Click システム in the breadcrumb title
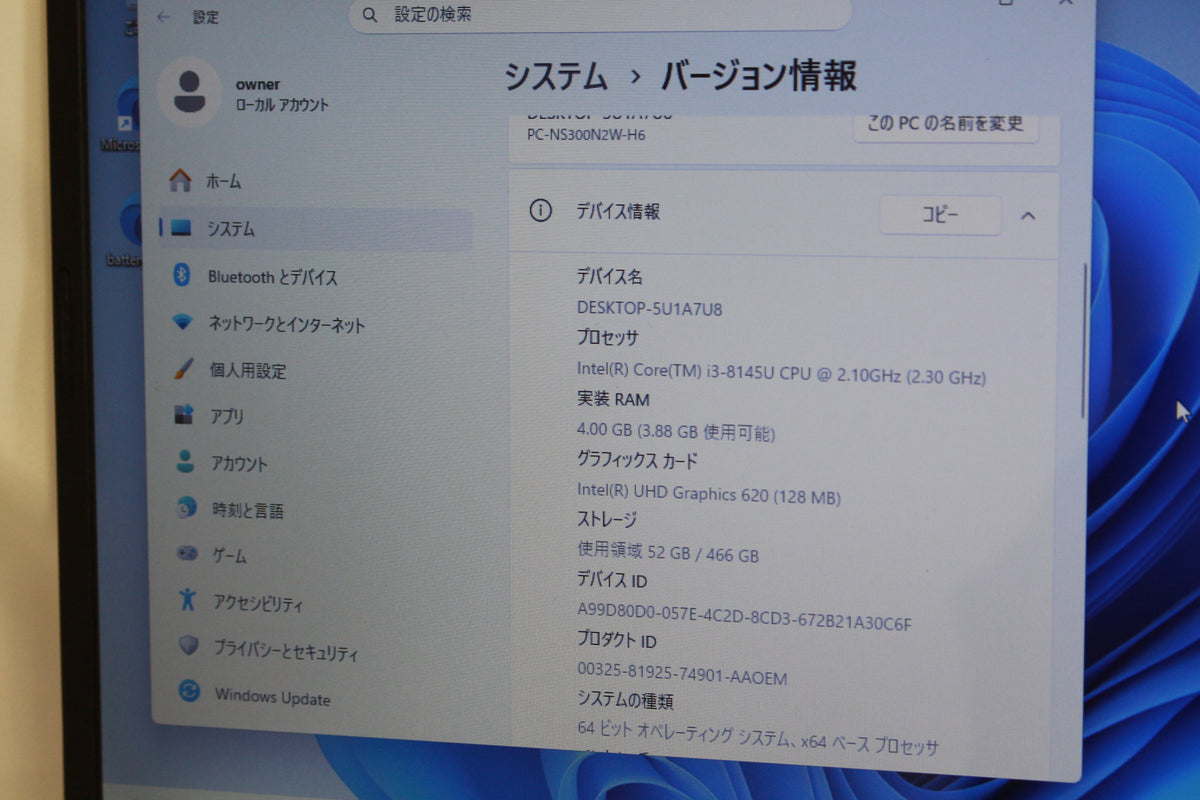Screen dimensions: 1200x800 [555, 77]
